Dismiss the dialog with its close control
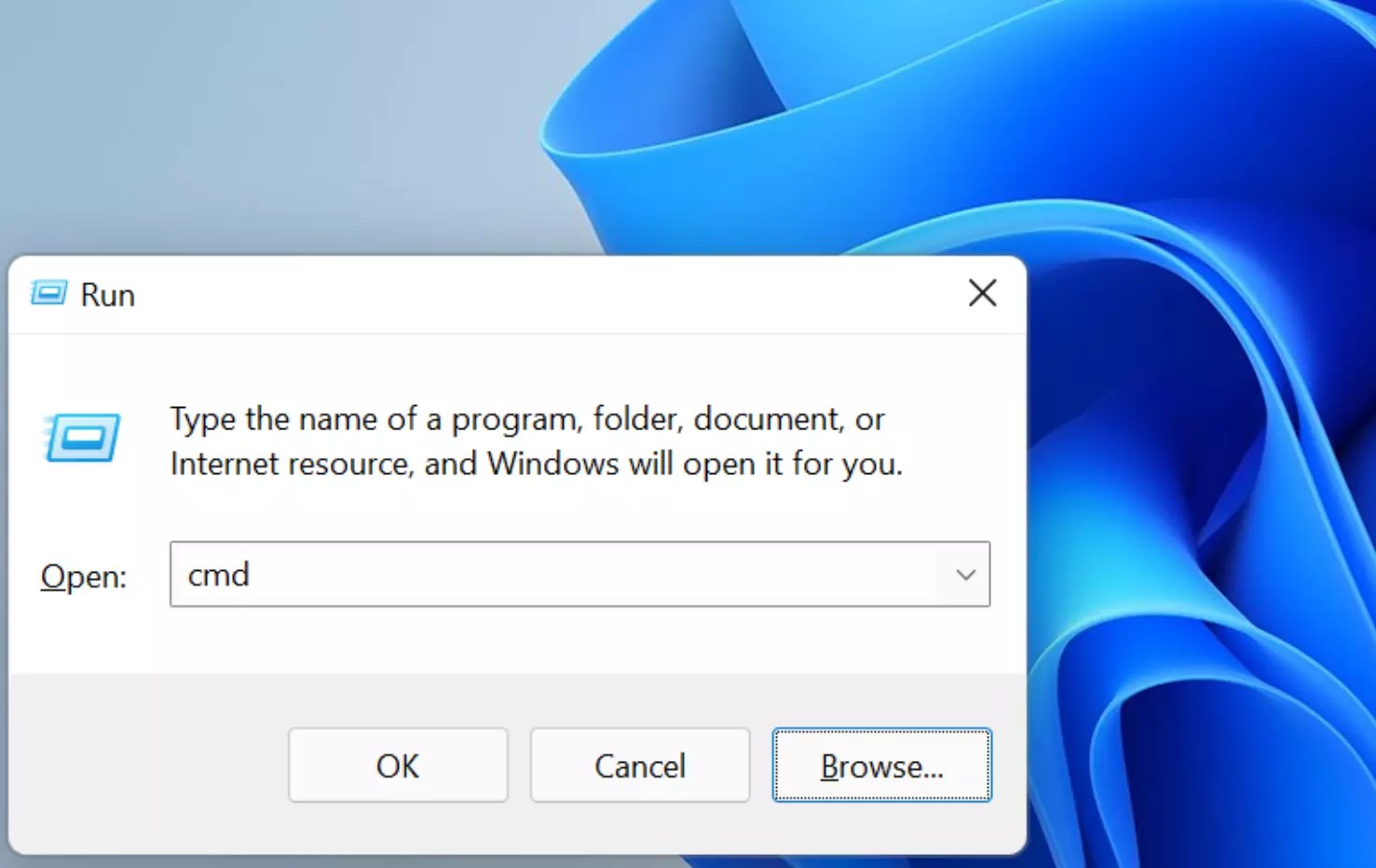 click(x=982, y=292)
